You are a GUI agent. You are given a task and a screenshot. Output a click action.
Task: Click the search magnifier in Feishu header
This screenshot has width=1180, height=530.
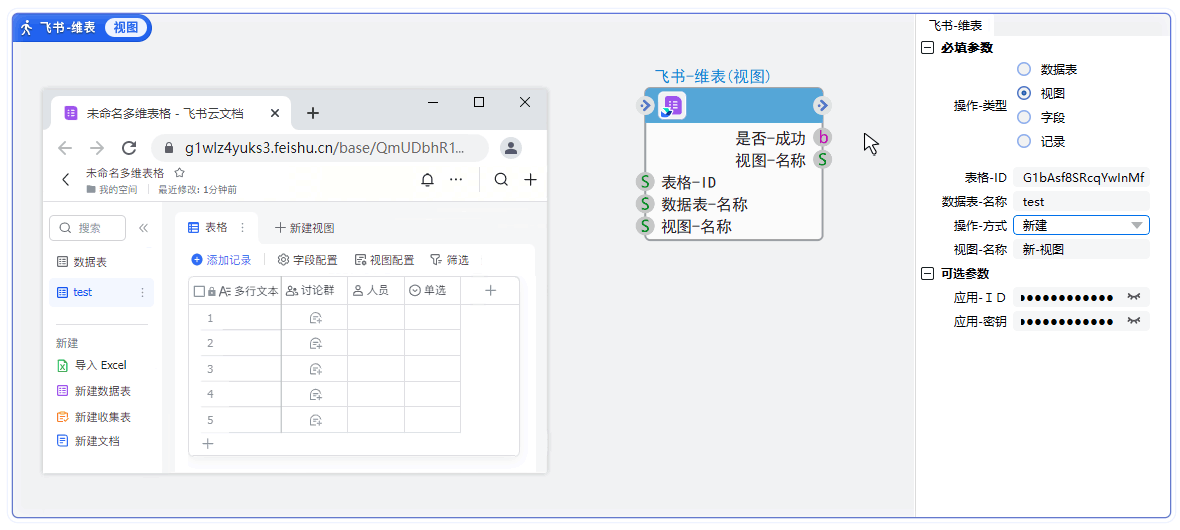coord(501,180)
